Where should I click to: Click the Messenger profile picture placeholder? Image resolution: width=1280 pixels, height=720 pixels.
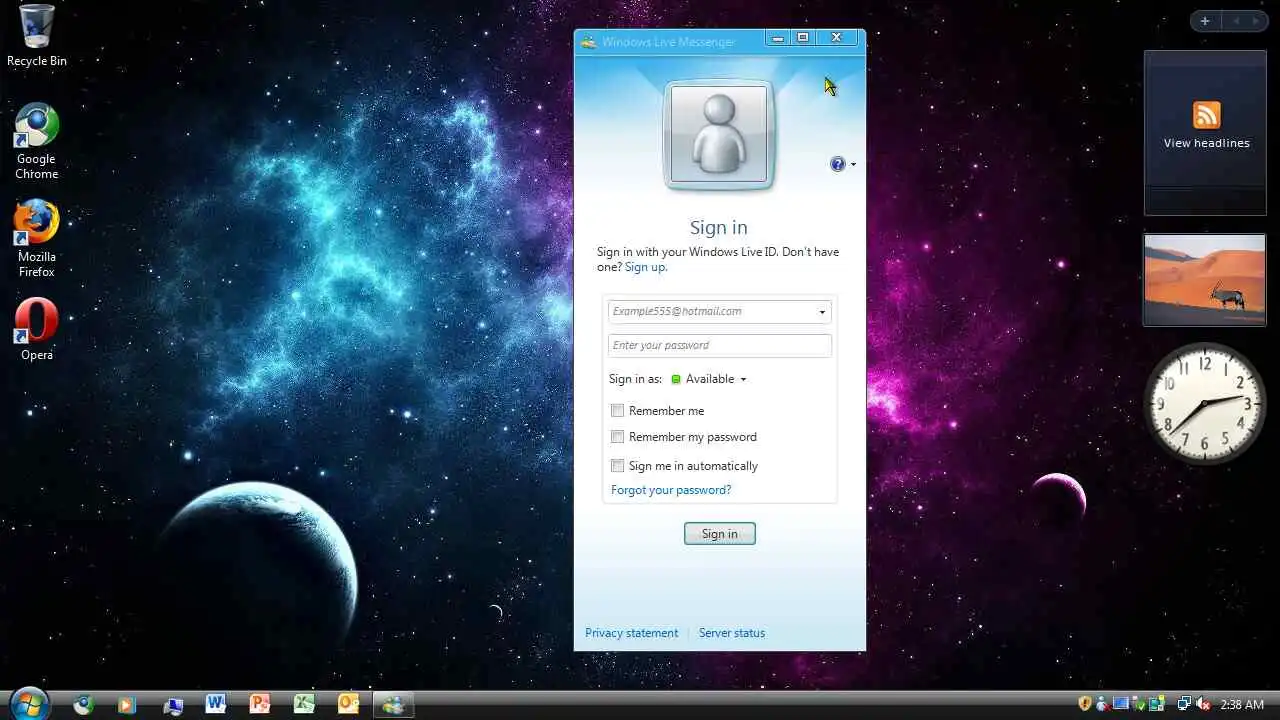[x=719, y=134]
